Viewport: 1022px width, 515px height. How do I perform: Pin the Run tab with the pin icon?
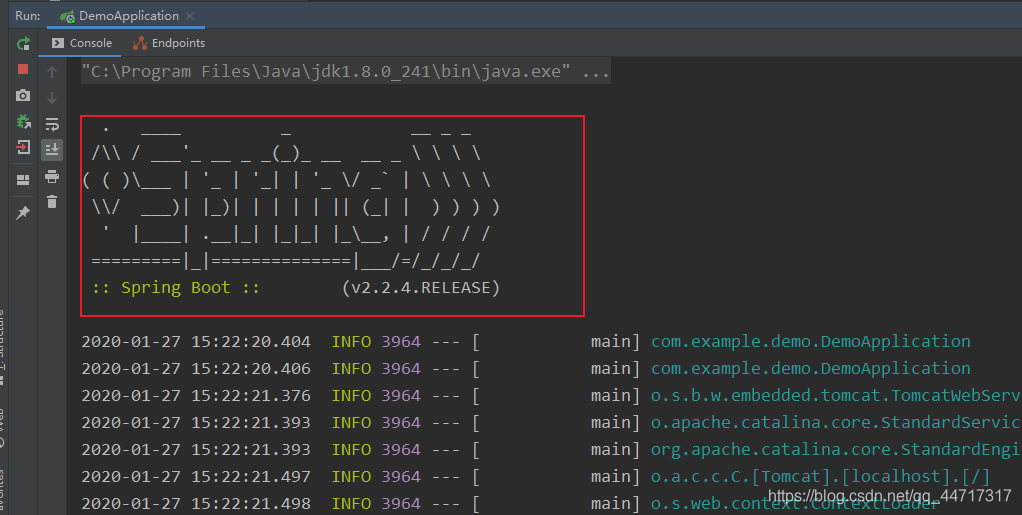23,213
